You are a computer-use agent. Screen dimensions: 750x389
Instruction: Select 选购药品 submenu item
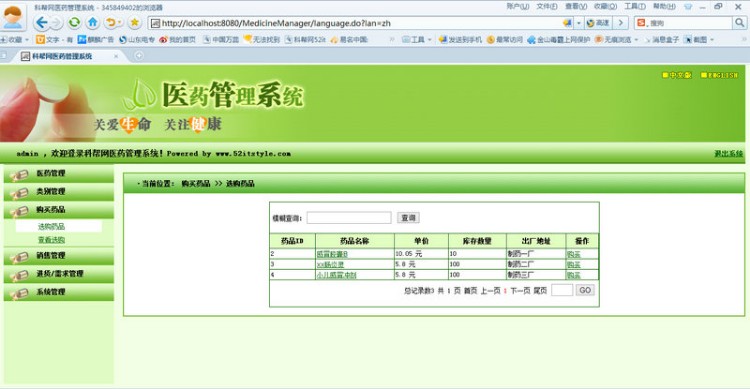pyautogui.click(x=51, y=226)
